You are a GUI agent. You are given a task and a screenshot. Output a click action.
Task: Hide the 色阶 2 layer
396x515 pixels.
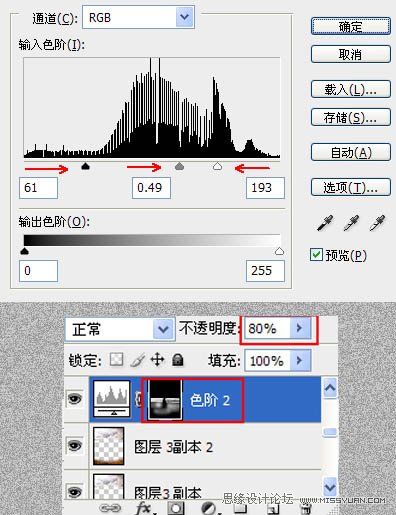pos(75,399)
